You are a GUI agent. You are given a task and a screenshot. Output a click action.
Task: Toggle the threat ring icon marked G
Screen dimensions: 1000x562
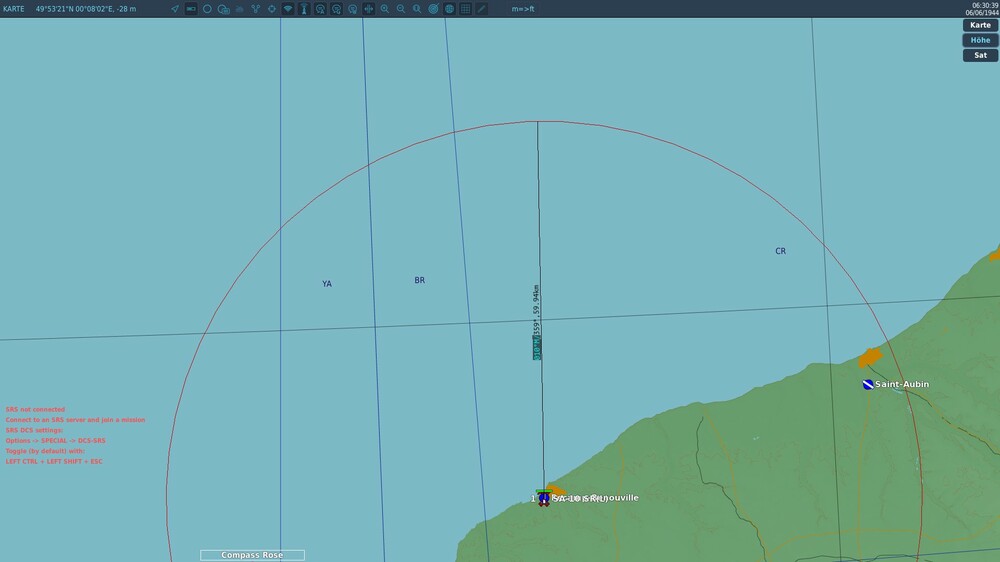(x=336, y=9)
